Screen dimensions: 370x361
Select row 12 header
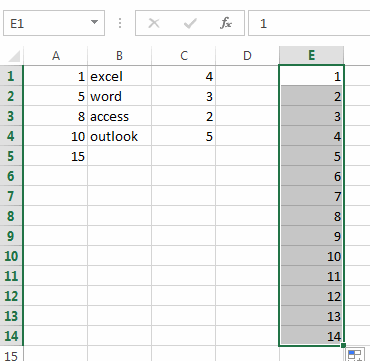11,296
